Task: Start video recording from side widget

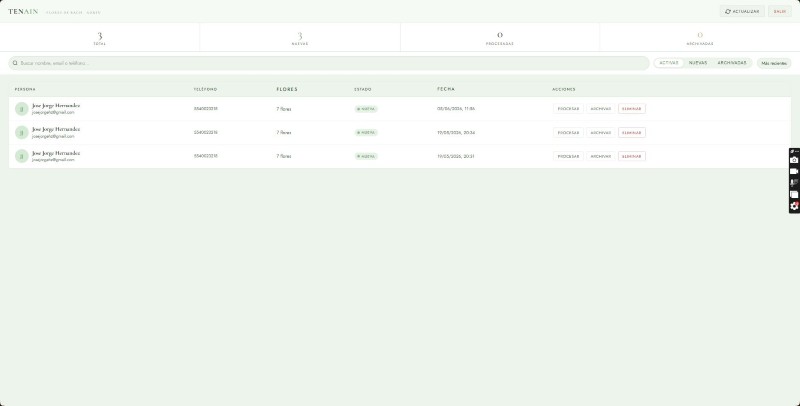Action: [x=794, y=171]
